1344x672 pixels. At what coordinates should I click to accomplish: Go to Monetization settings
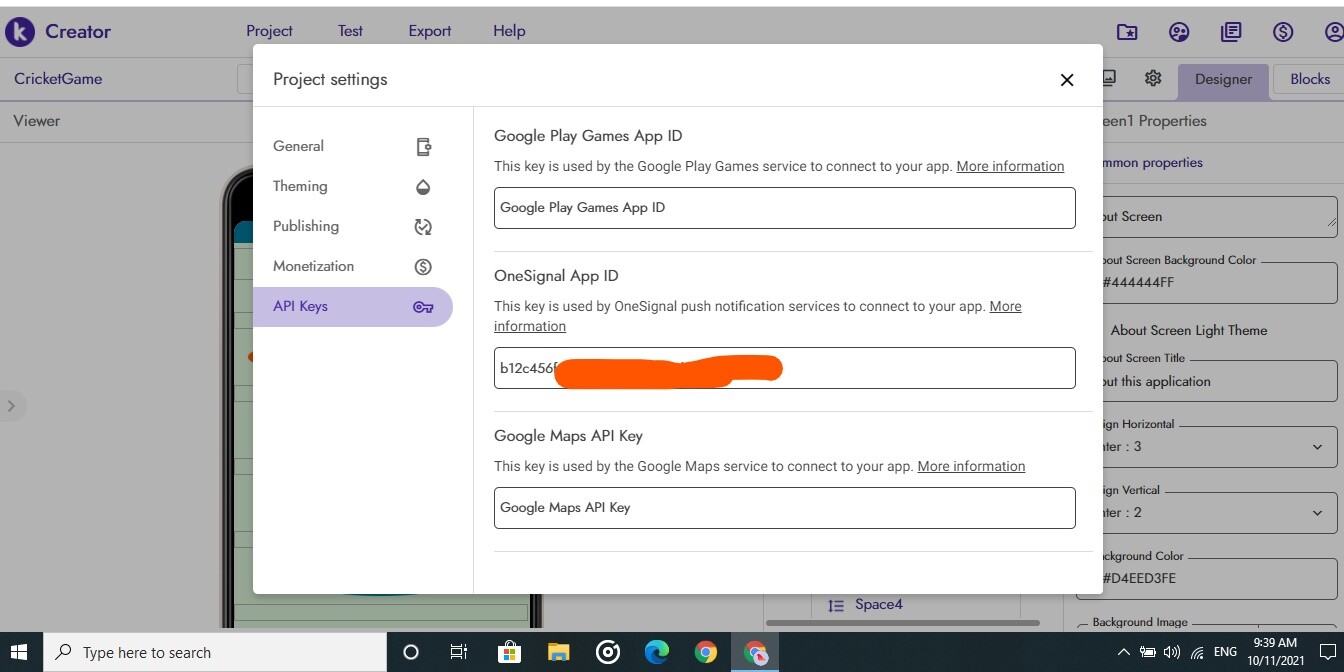(313, 266)
